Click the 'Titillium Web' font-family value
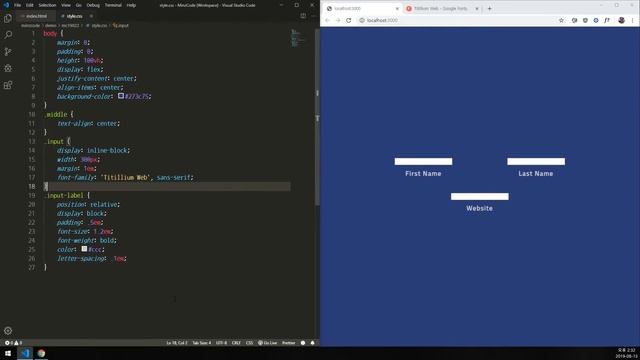Image resolution: width=640 pixels, height=360 pixels. coord(125,178)
